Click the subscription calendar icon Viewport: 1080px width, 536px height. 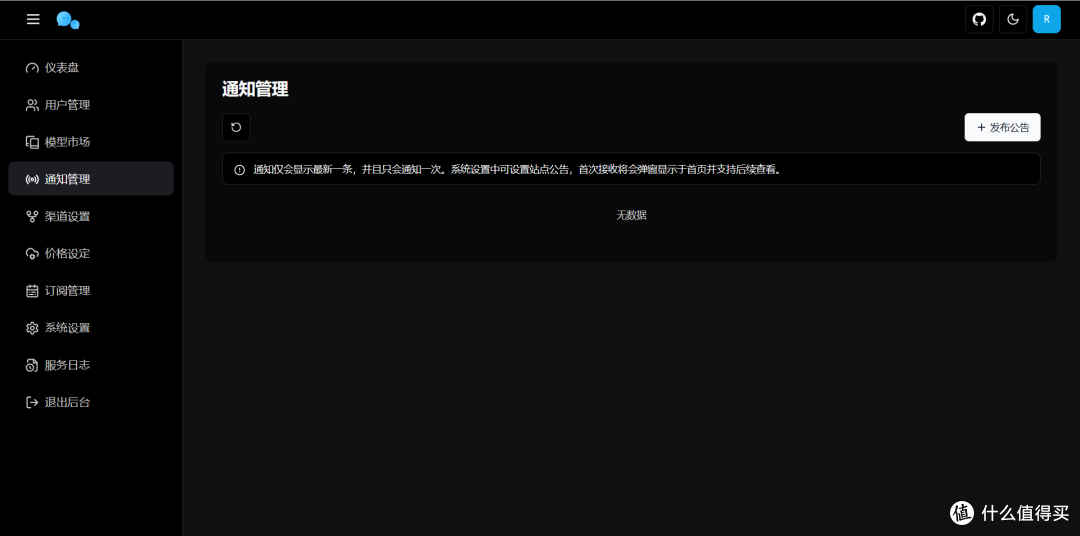(32, 291)
